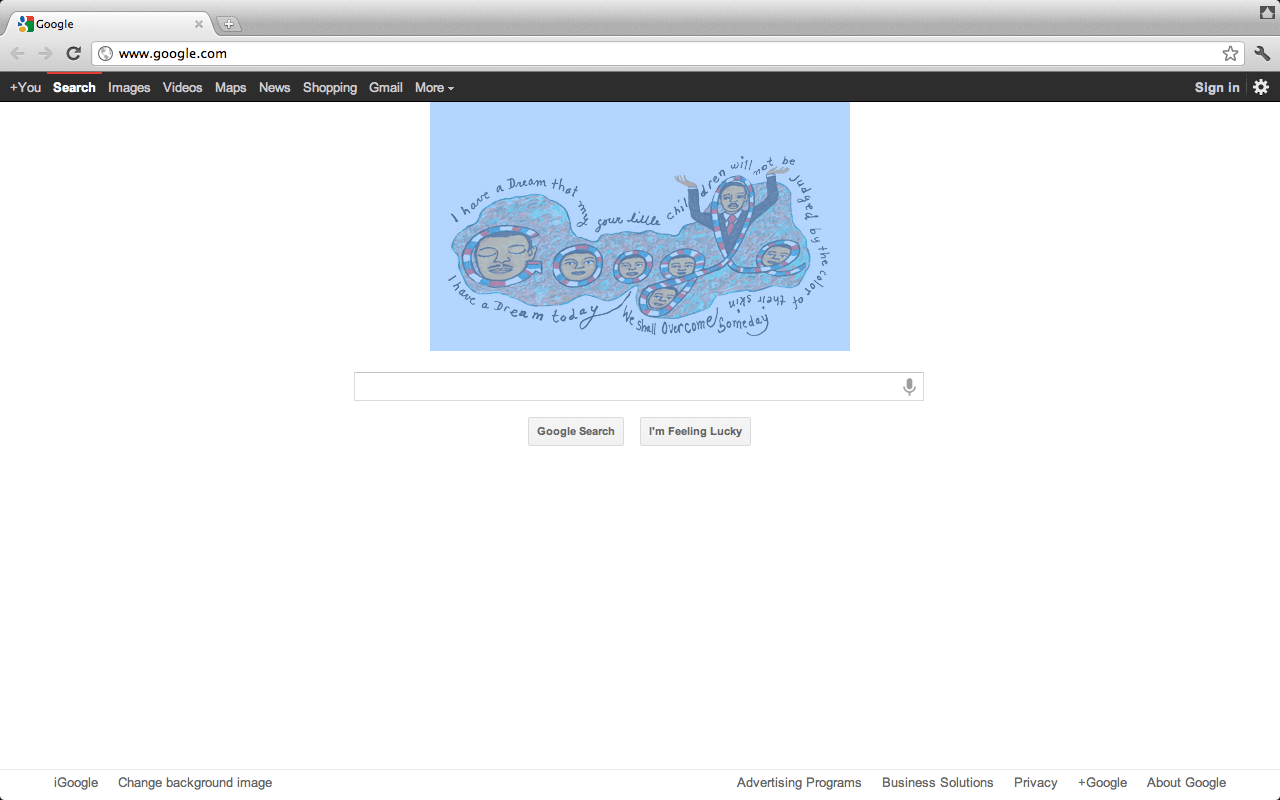Click the fullscreen icon at window top-right
Image resolution: width=1280 pixels, height=800 pixels.
coord(1267,12)
